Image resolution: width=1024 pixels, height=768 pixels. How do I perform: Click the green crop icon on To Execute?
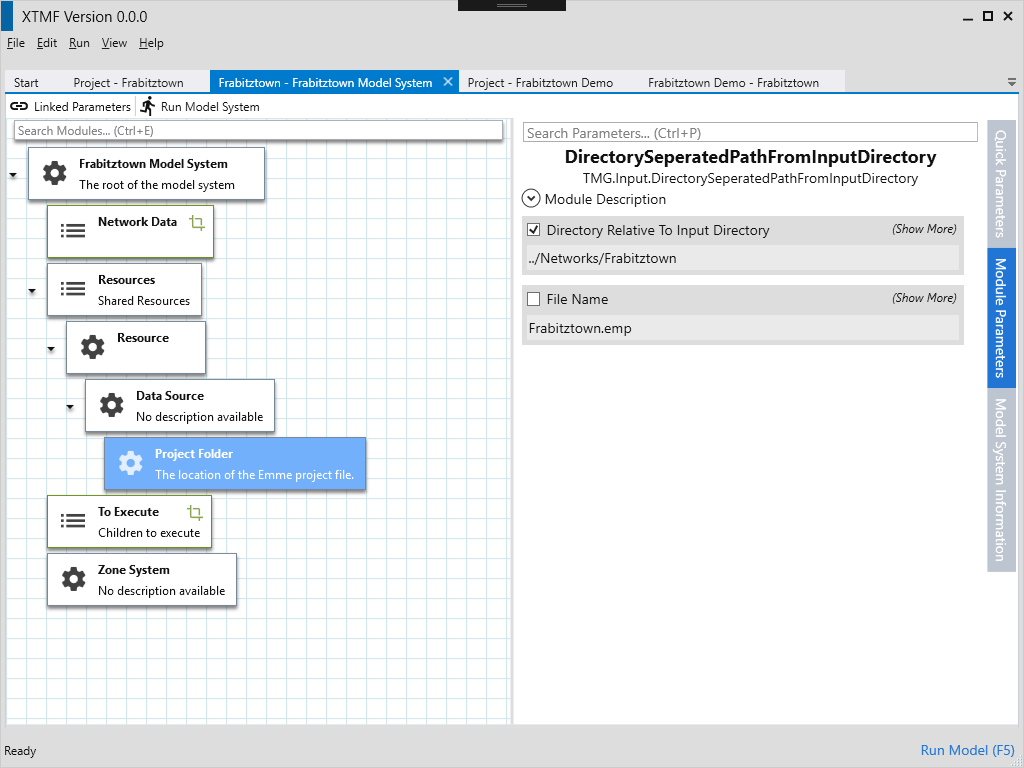click(x=195, y=513)
